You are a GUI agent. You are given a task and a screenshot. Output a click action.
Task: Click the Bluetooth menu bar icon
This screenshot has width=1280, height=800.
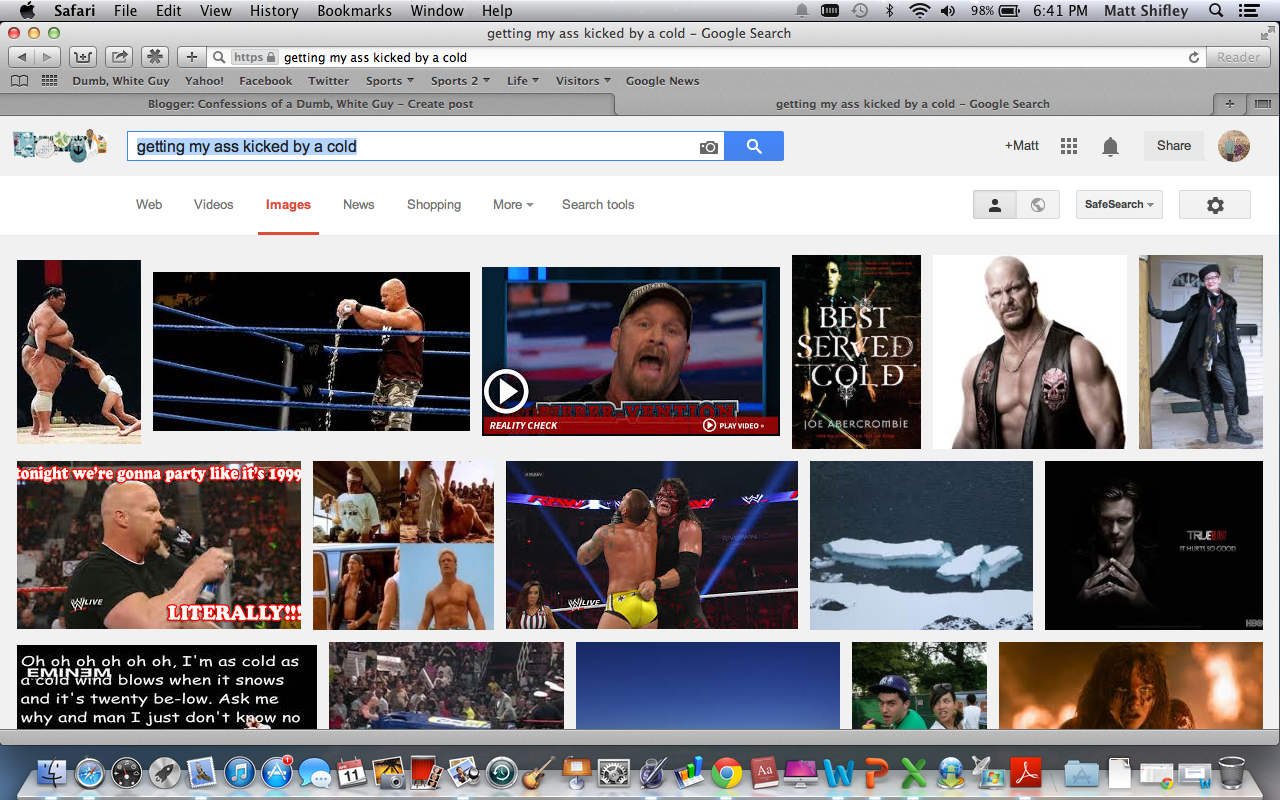tap(890, 11)
